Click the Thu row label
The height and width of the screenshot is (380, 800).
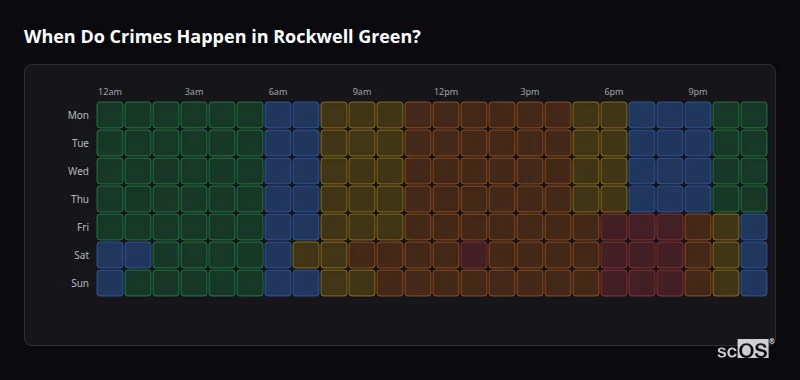click(80, 199)
